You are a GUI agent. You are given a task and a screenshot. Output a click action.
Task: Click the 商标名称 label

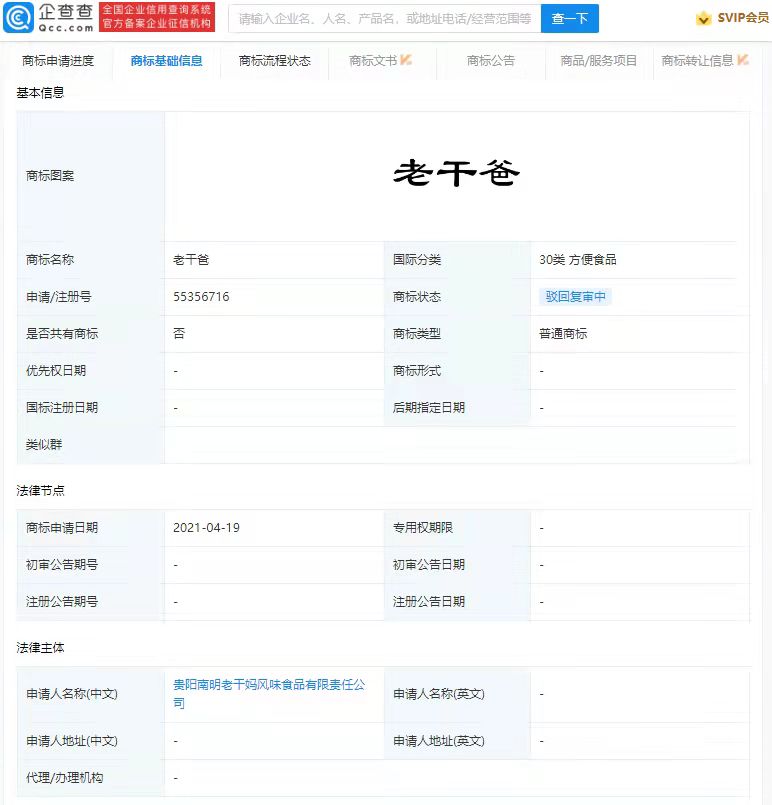[50, 260]
